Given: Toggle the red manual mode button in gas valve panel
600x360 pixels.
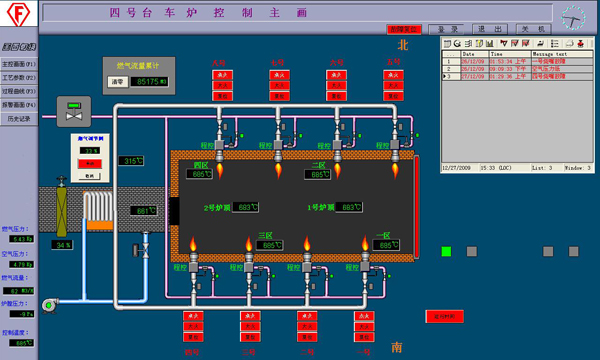Looking at the screenshot, I should tap(90, 163).
